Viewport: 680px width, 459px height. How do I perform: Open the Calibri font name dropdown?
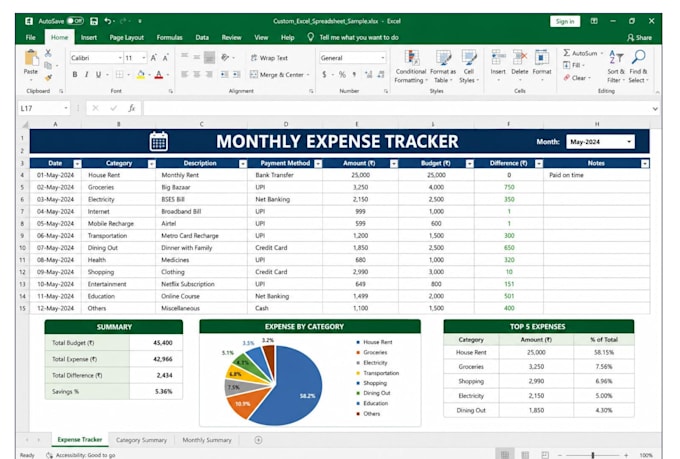[x=120, y=58]
